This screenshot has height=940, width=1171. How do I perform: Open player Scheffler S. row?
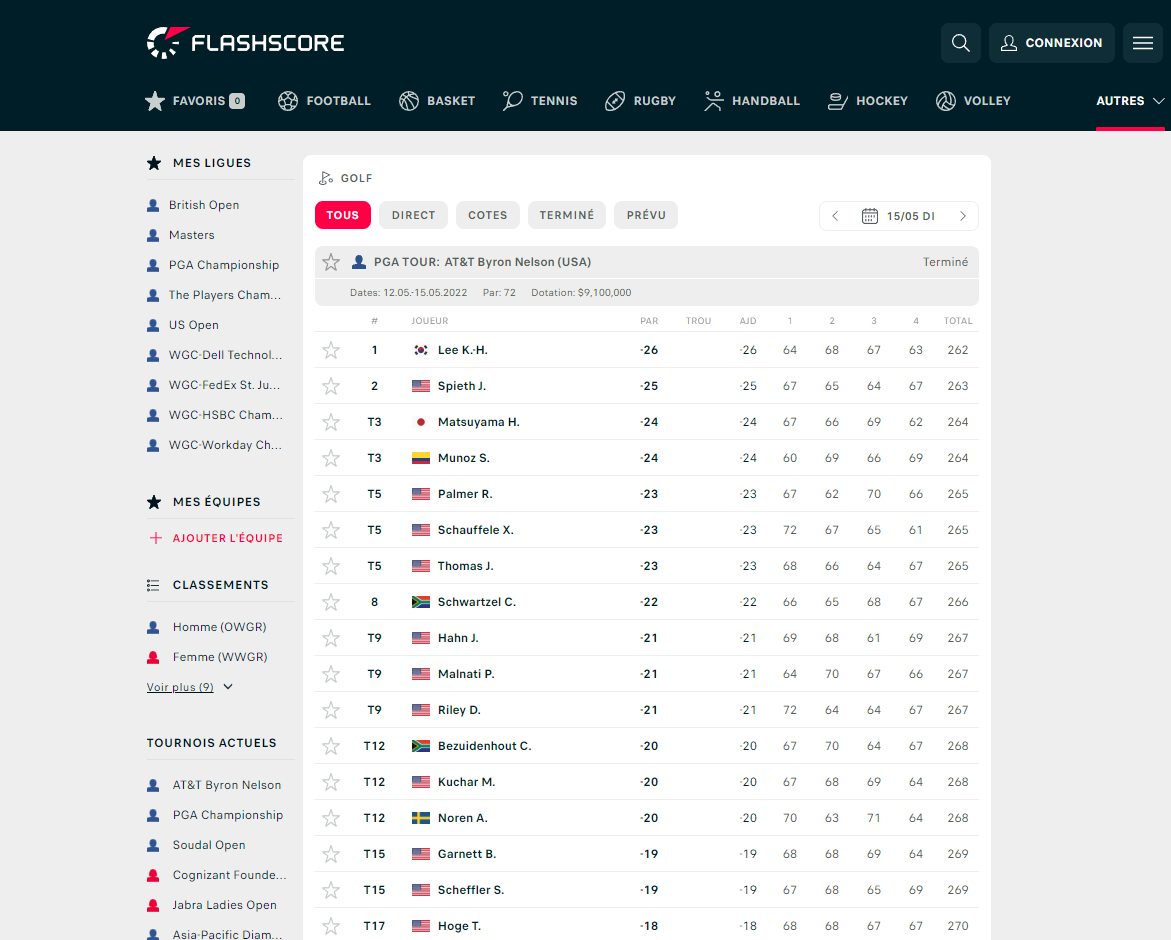coord(647,890)
